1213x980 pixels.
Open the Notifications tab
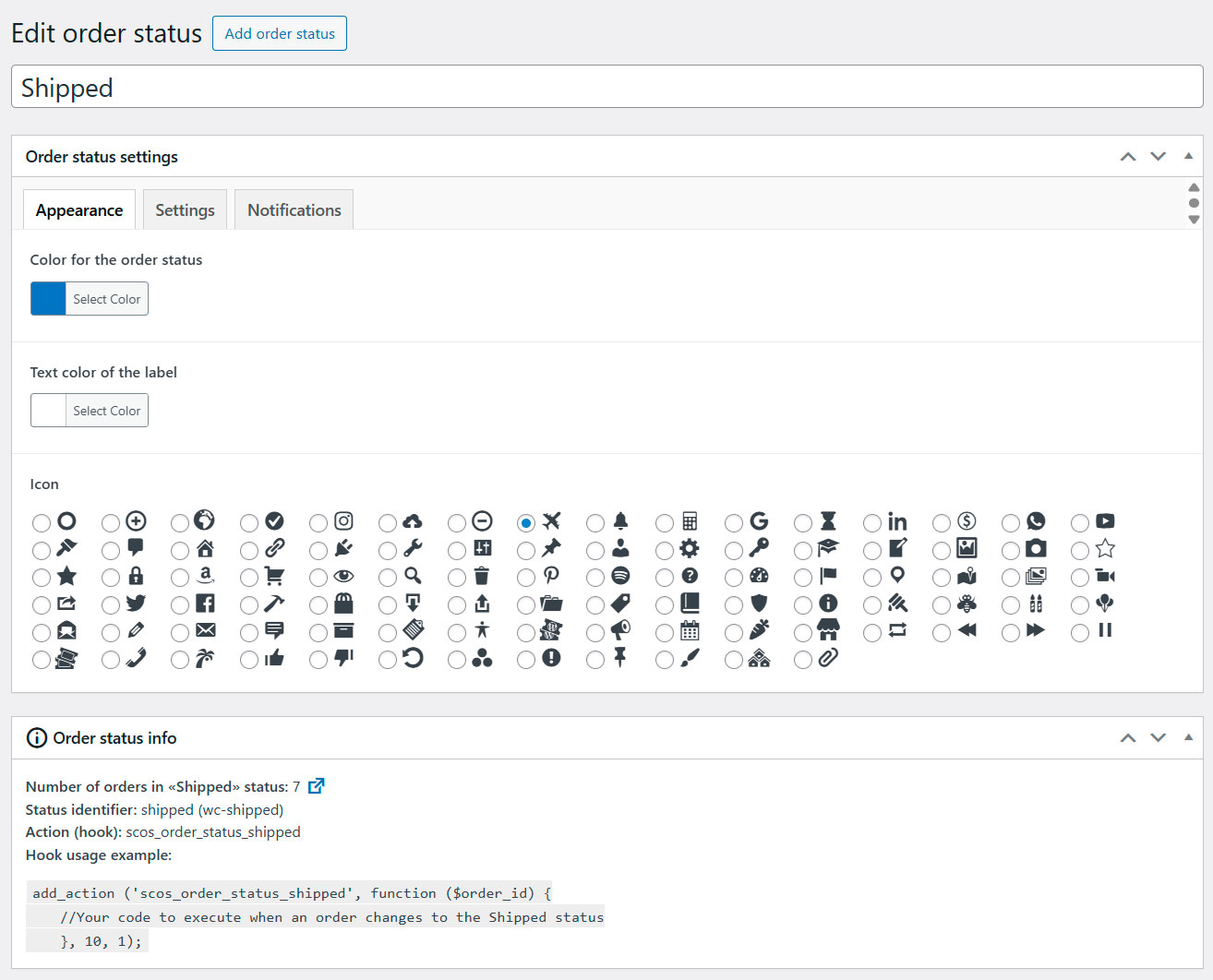[x=294, y=209]
